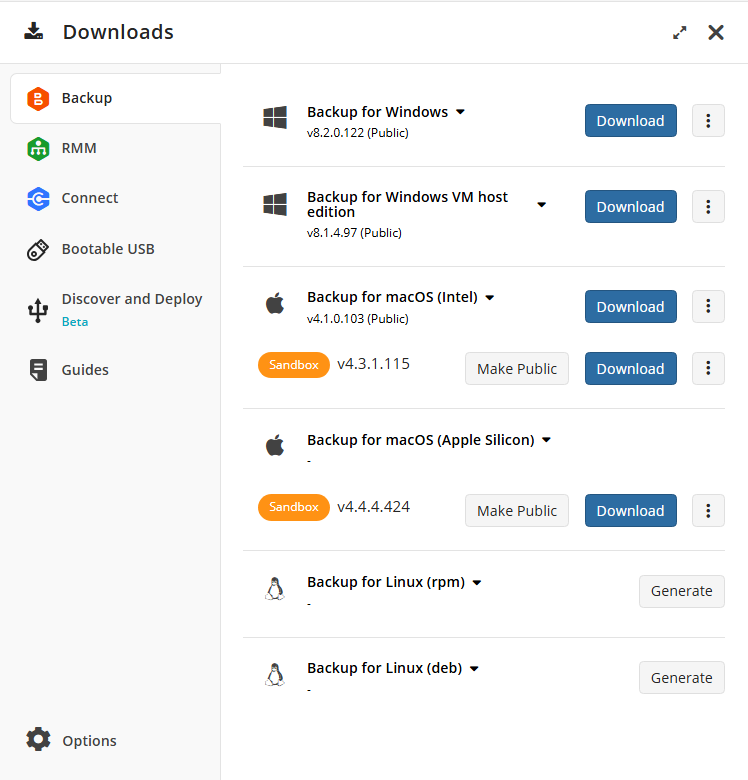The image size is (748, 780).
Task: Click the green RMM sidebar icon
Action: point(38,148)
